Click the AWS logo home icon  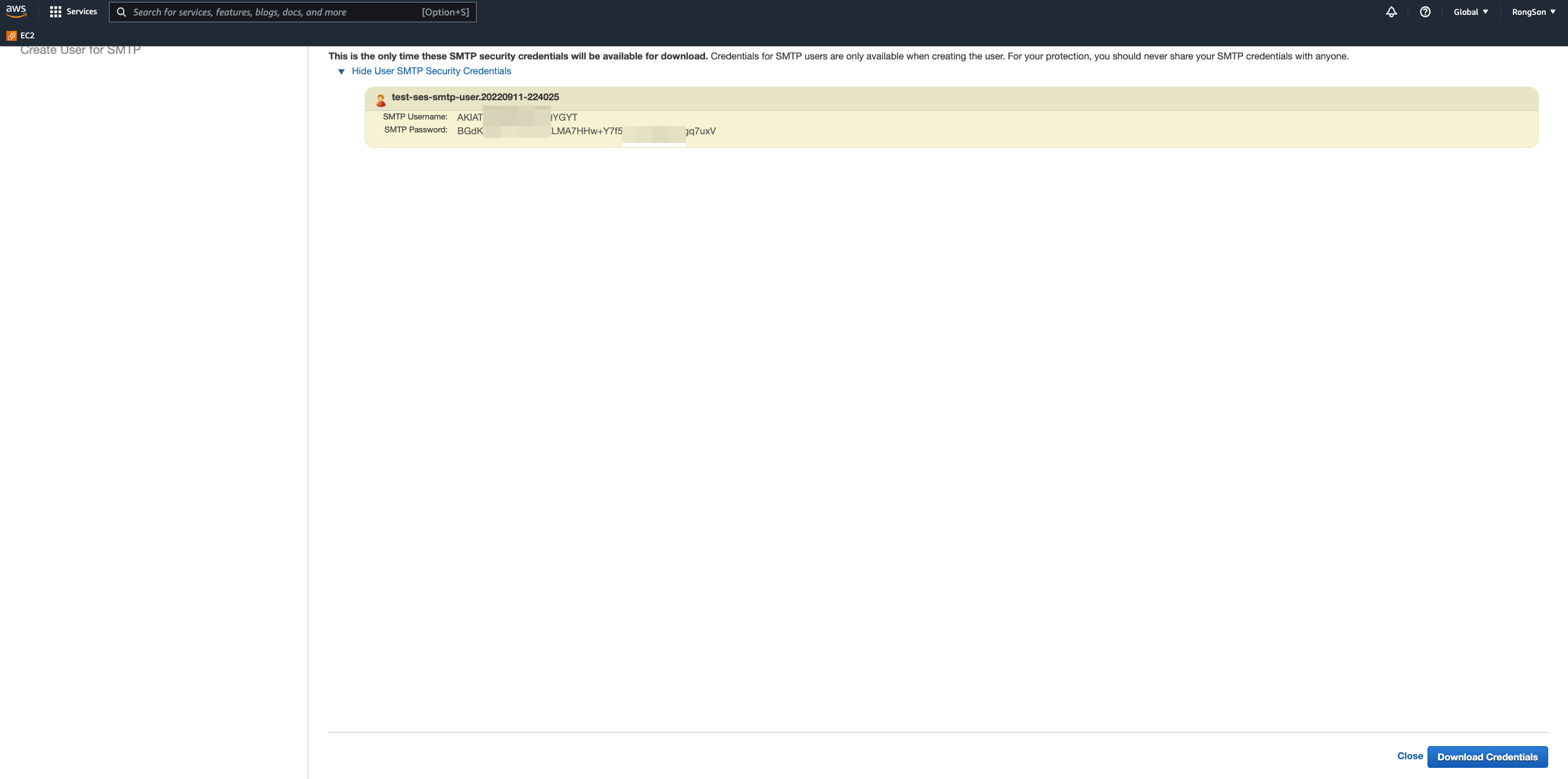16,11
